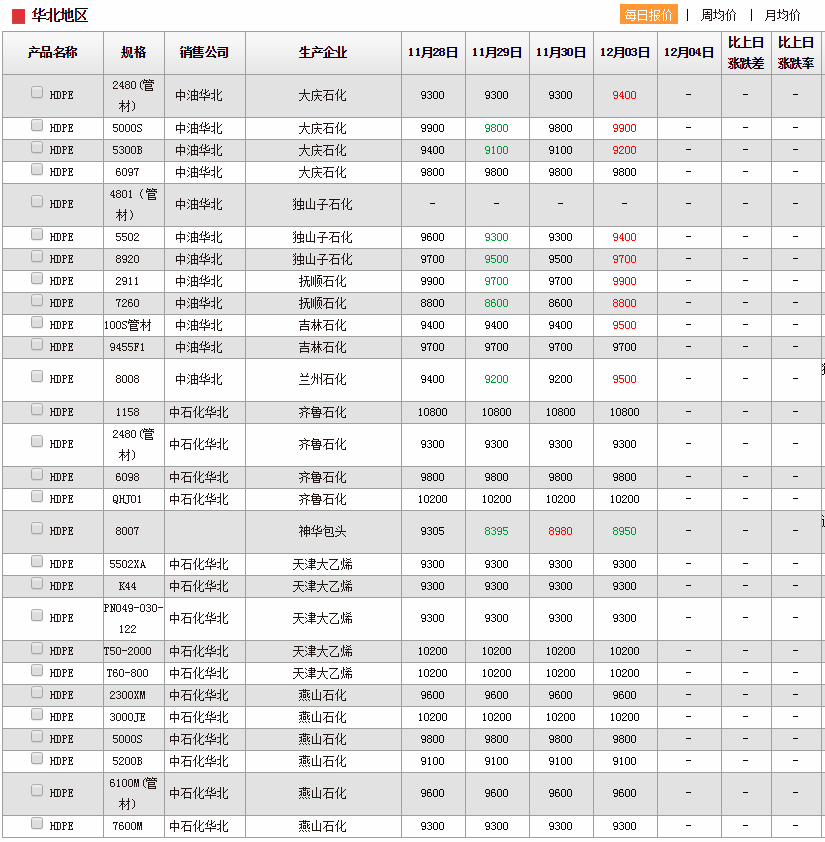Select the T60-800 row checkbox
Image resolution: width=825 pixels, height=842 pixels.
point(37,671)
